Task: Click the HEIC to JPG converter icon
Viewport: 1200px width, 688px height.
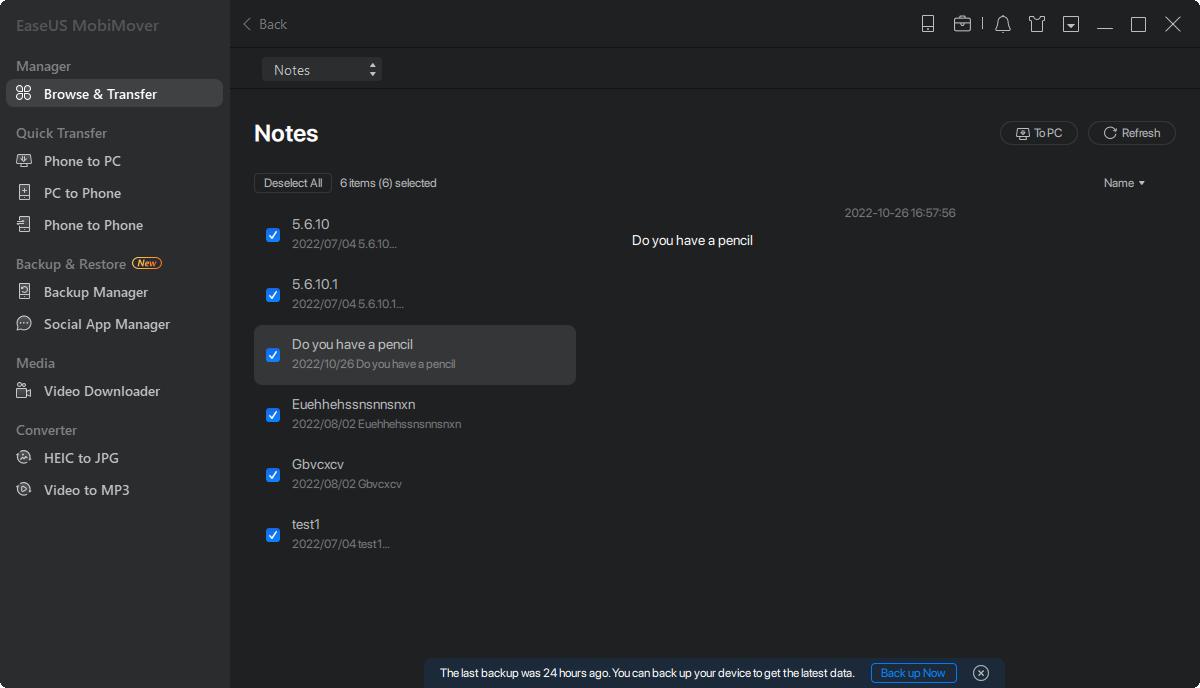Action: 25,458
